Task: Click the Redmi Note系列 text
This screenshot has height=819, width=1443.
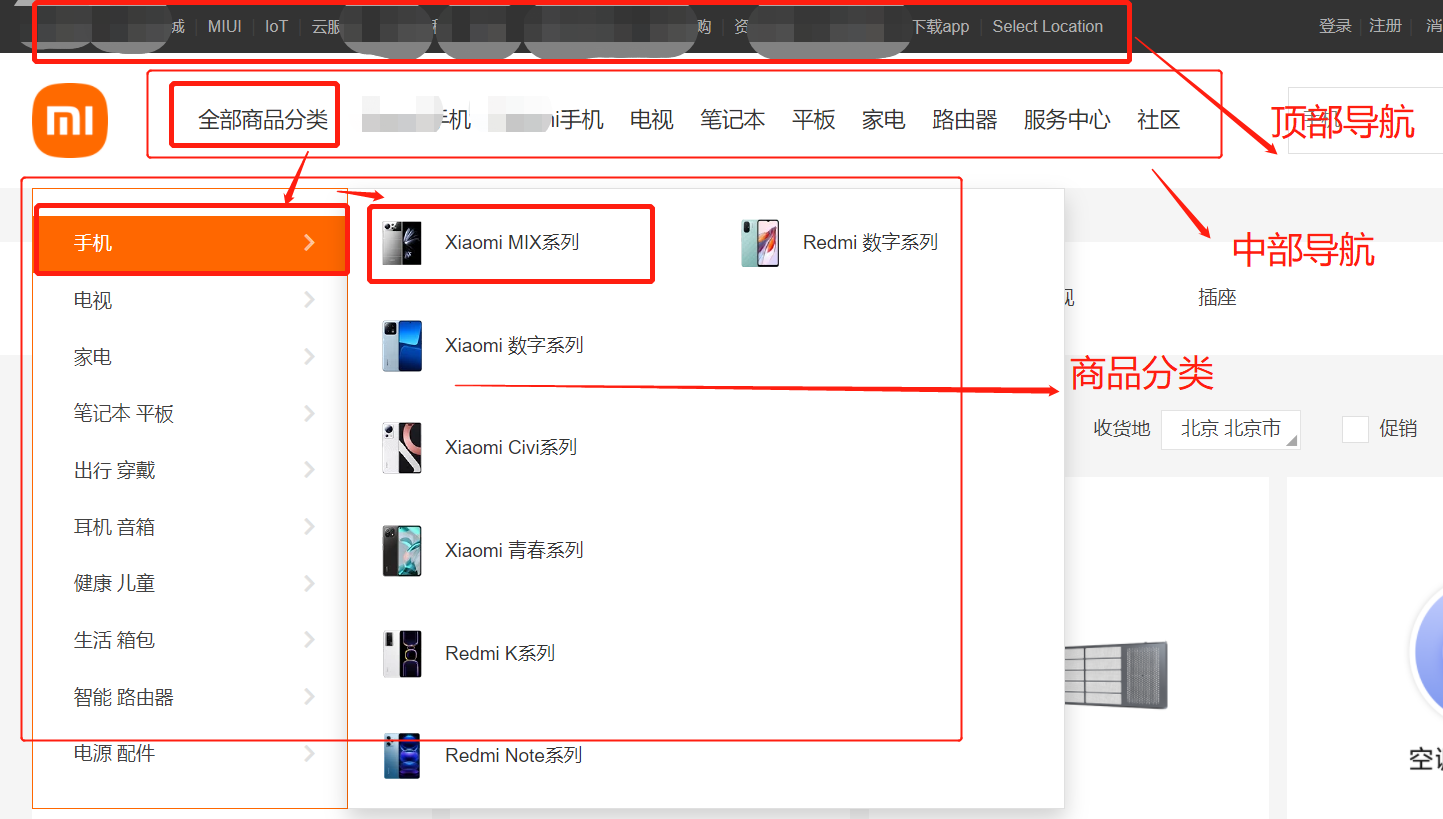Action: (513, 755)
